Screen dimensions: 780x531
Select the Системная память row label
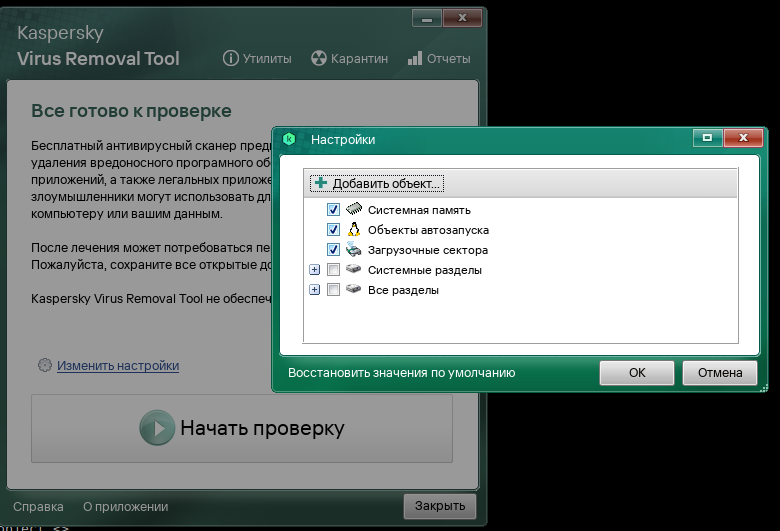pos(419,210)
